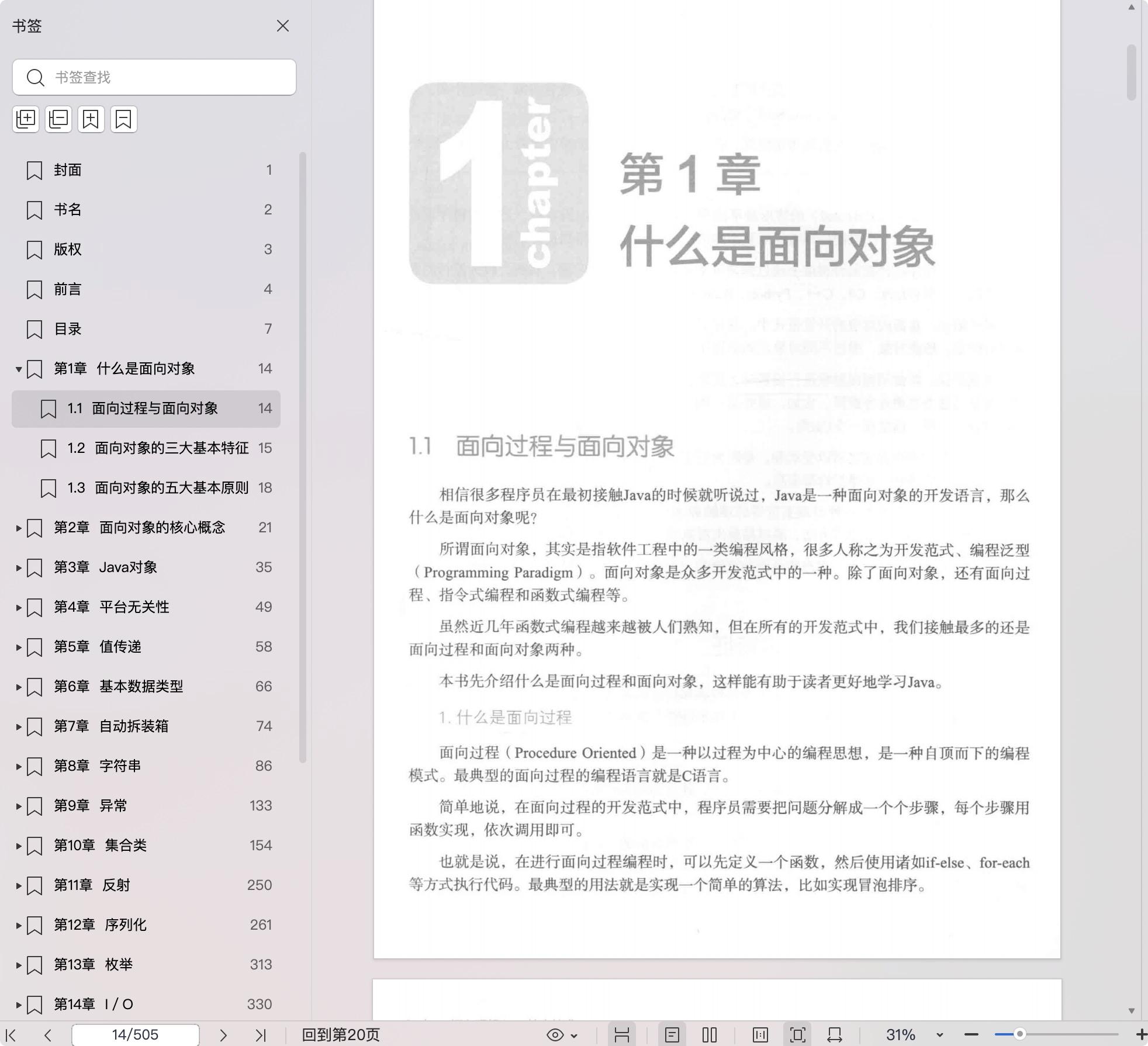The image size is (1148, 1046).
Task: Select single page layout icon
Action: pos(672,1035)
